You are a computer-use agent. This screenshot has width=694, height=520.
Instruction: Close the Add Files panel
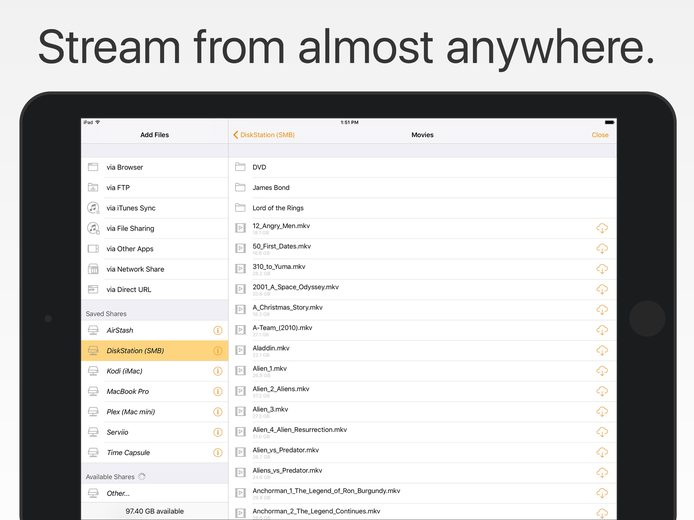click(600, 135)
